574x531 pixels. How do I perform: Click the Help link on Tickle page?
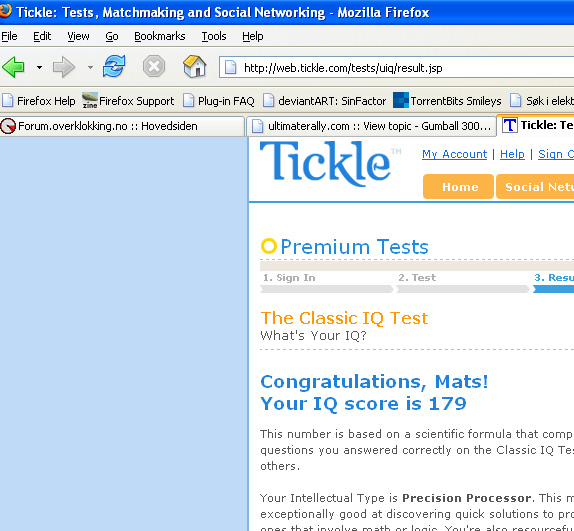[512, 154]
